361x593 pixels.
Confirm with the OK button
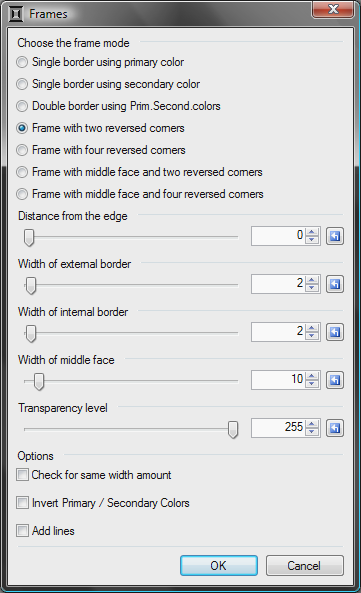click(x=219, y=565)
